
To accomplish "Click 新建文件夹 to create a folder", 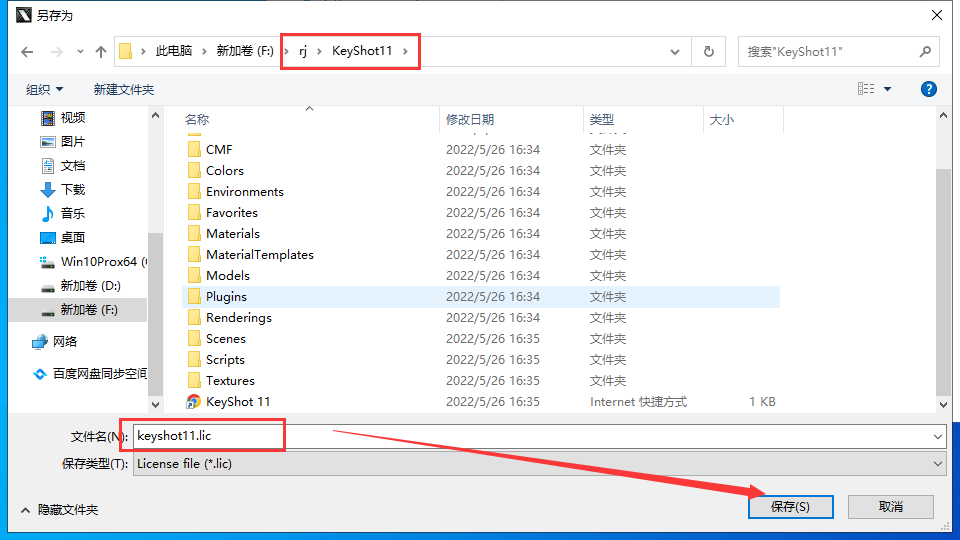I will (124, 89).
